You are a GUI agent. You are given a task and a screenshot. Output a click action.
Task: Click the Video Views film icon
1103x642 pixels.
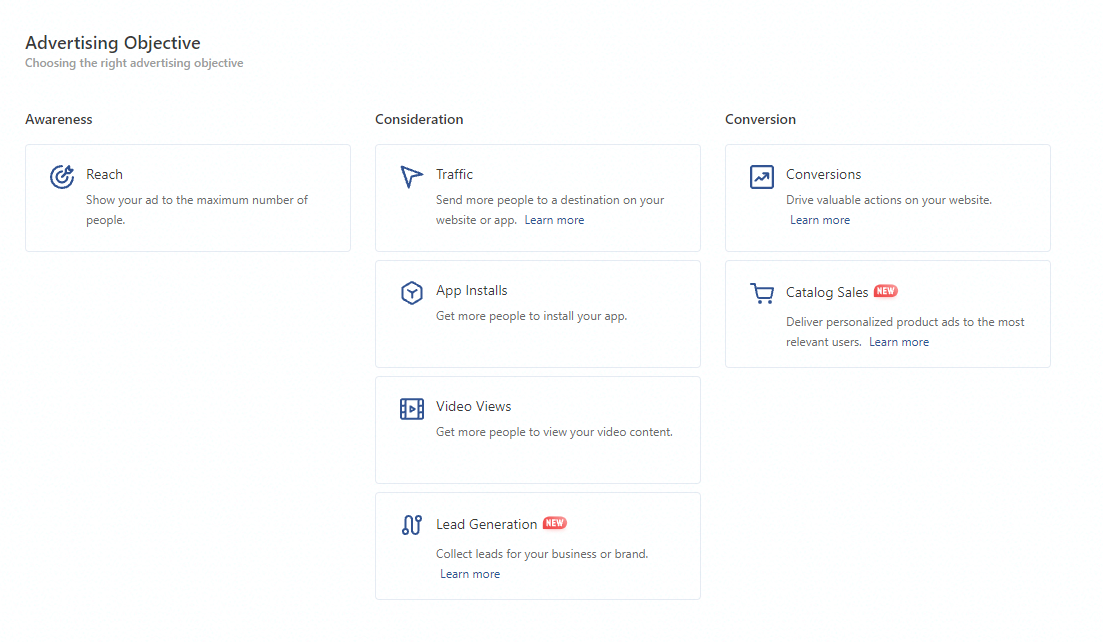412,409
